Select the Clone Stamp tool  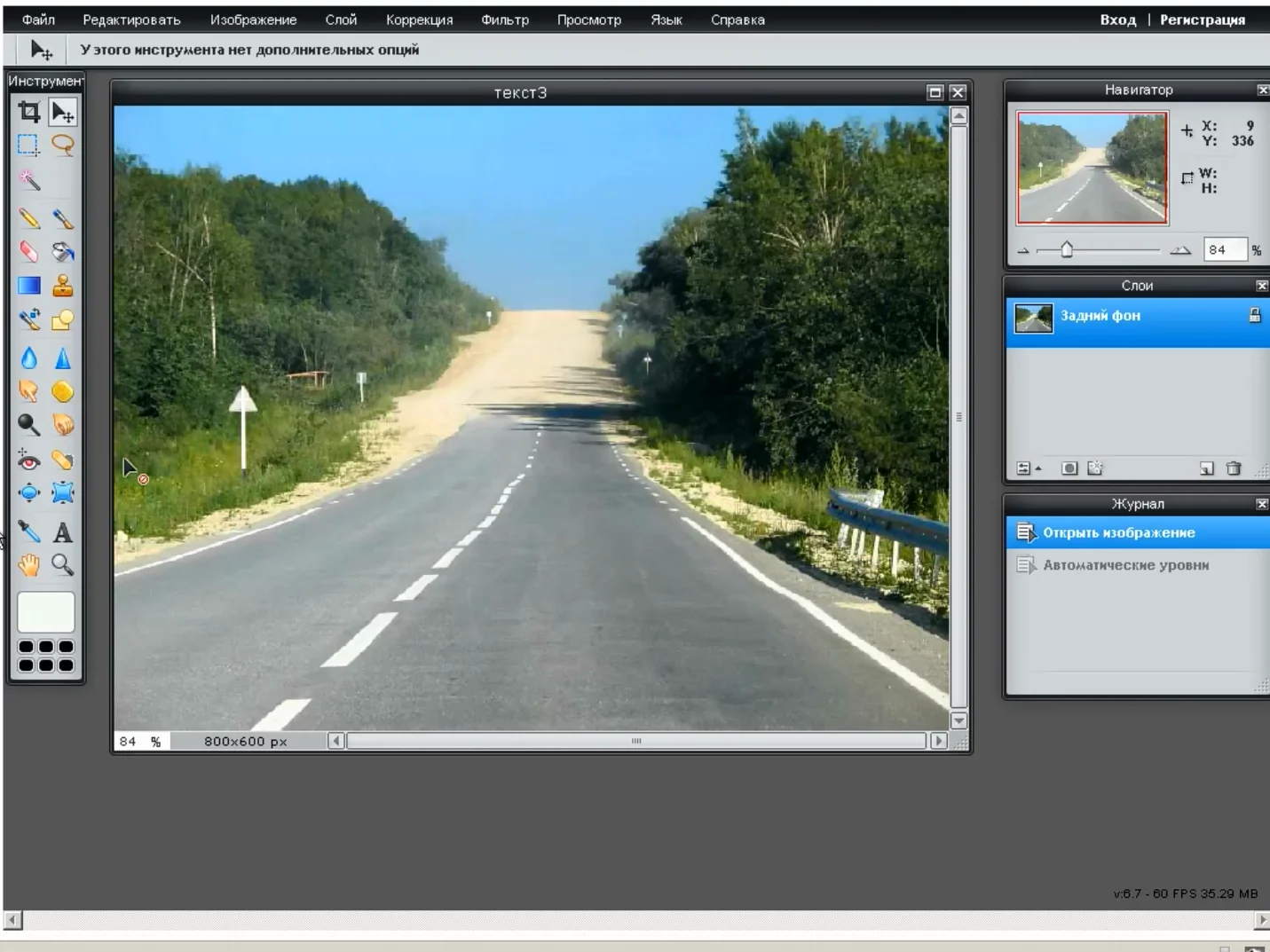pyautogui.click(x=62, y=286)
